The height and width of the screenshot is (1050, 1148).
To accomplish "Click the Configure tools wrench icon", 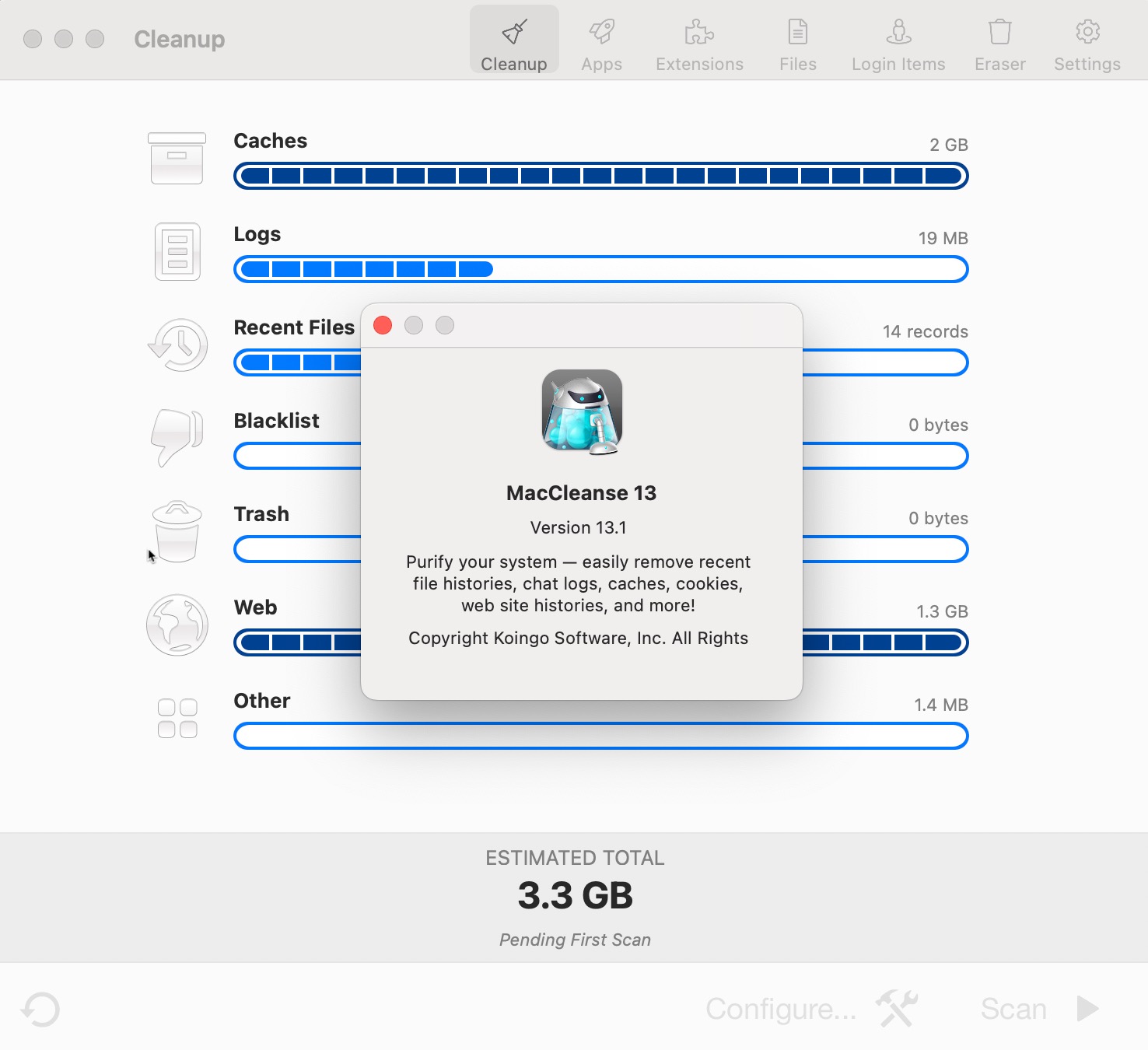I will pos(897,1009).
